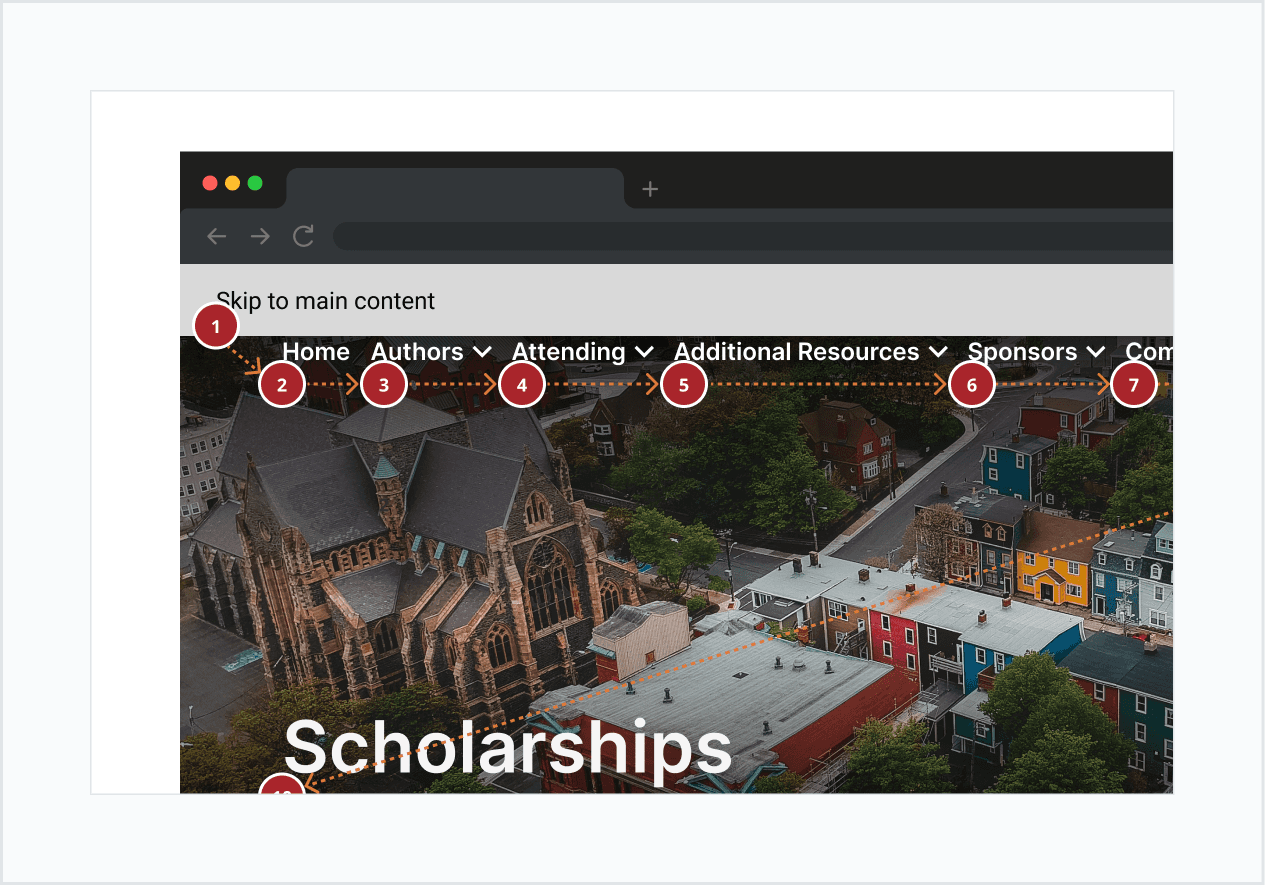This screenshot has width=1265, height=885.
Task: Reload the page with the refresh icon
Action: click(303, 236)
